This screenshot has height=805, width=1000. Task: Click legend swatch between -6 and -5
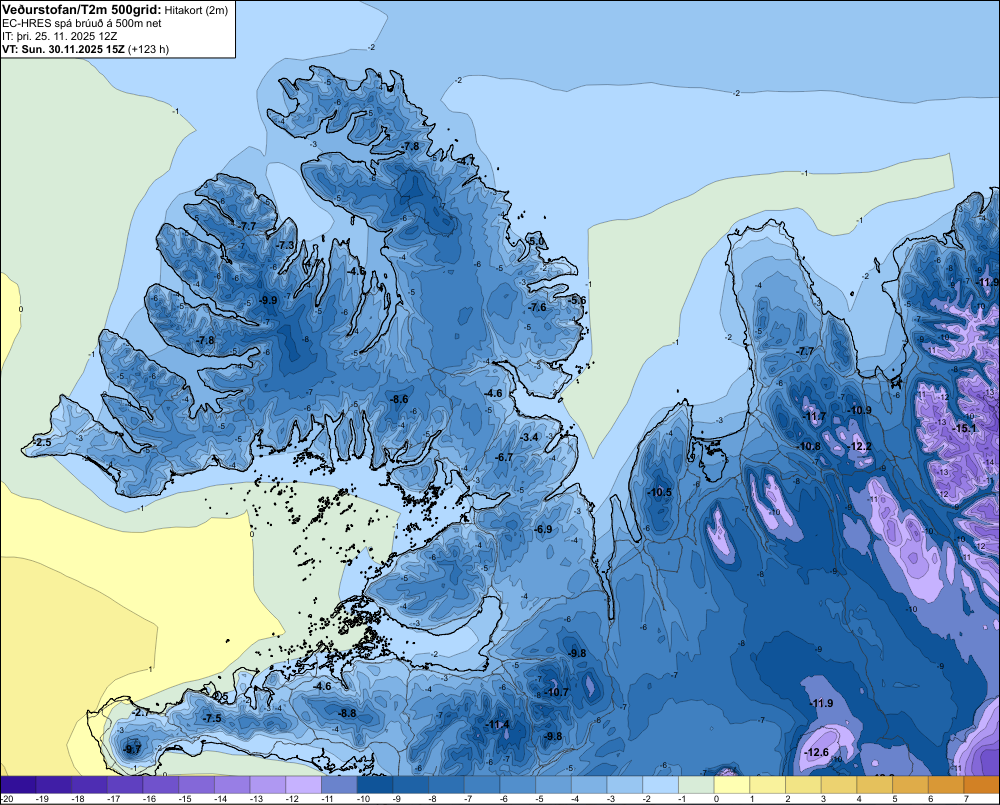point(518,784)
